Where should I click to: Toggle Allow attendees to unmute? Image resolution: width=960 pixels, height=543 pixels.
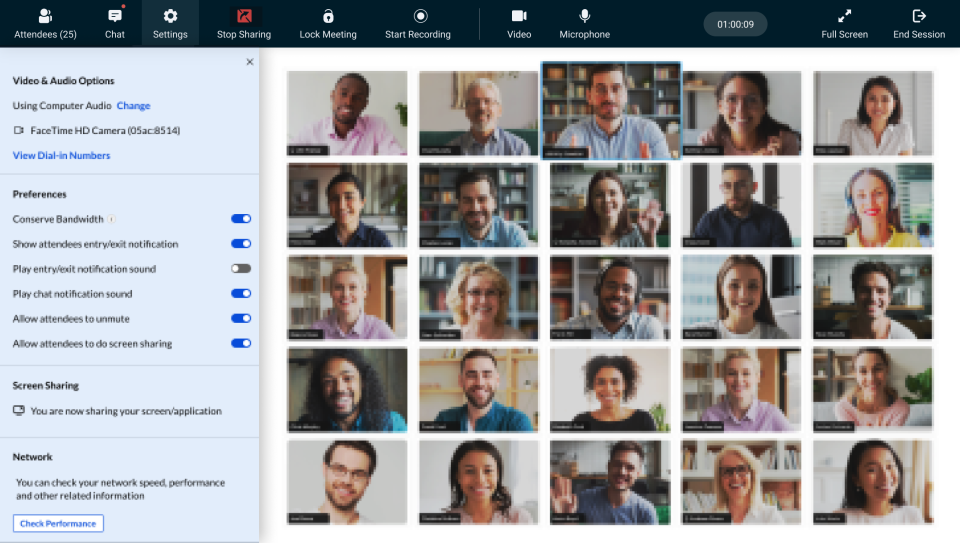tap(241, 318)
